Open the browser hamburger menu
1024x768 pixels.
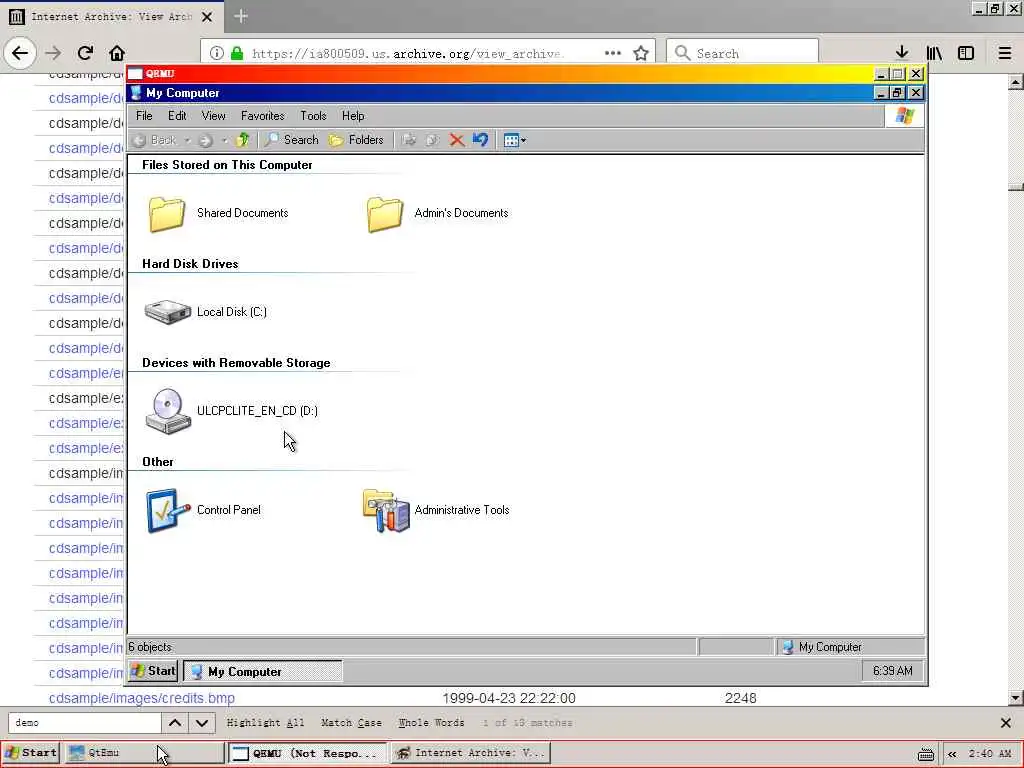tap(1005, 53)
